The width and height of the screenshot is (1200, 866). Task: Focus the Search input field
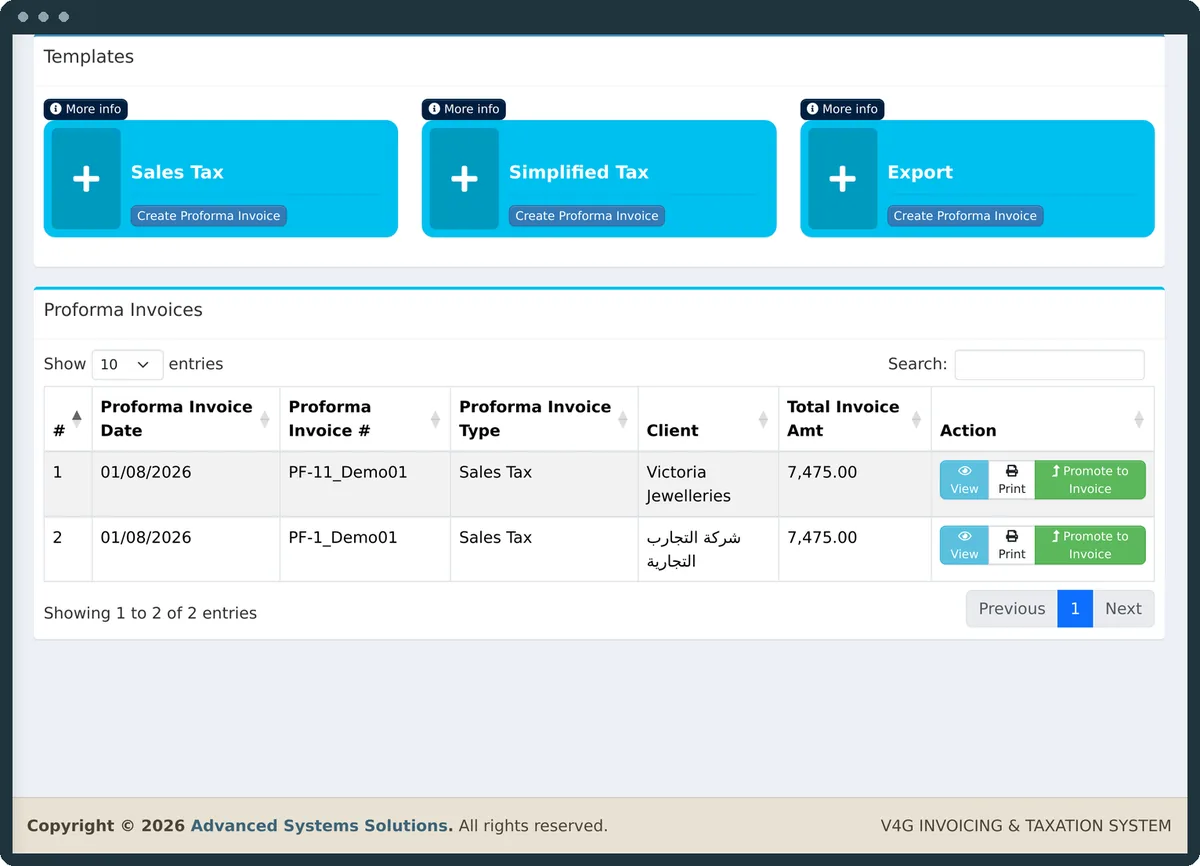(x=1049, y=364)
